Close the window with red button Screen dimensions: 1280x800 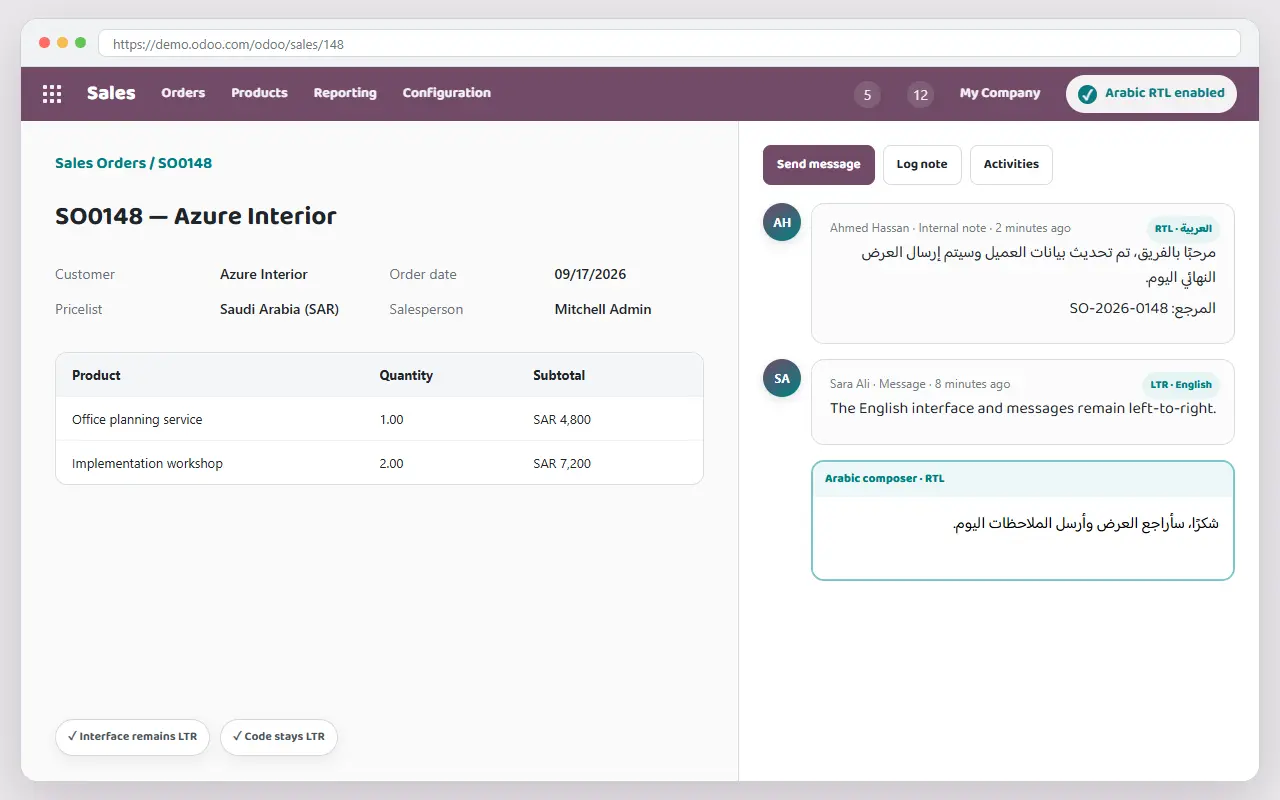pos(44,43)
